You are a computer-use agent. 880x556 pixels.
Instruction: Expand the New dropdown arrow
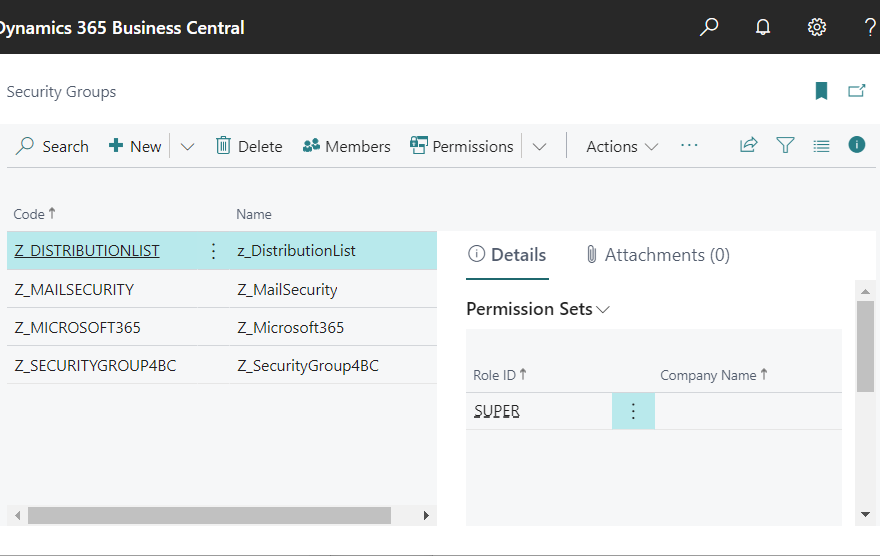[x=187, y=147]
